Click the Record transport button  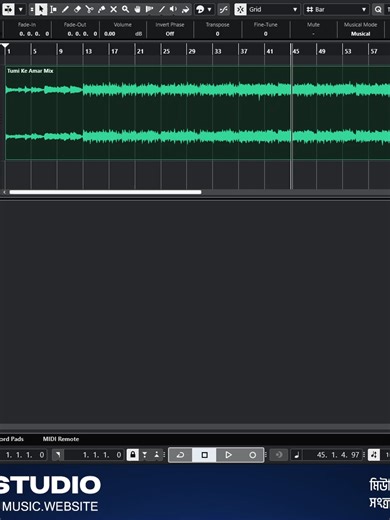click(x=252, y=455)
